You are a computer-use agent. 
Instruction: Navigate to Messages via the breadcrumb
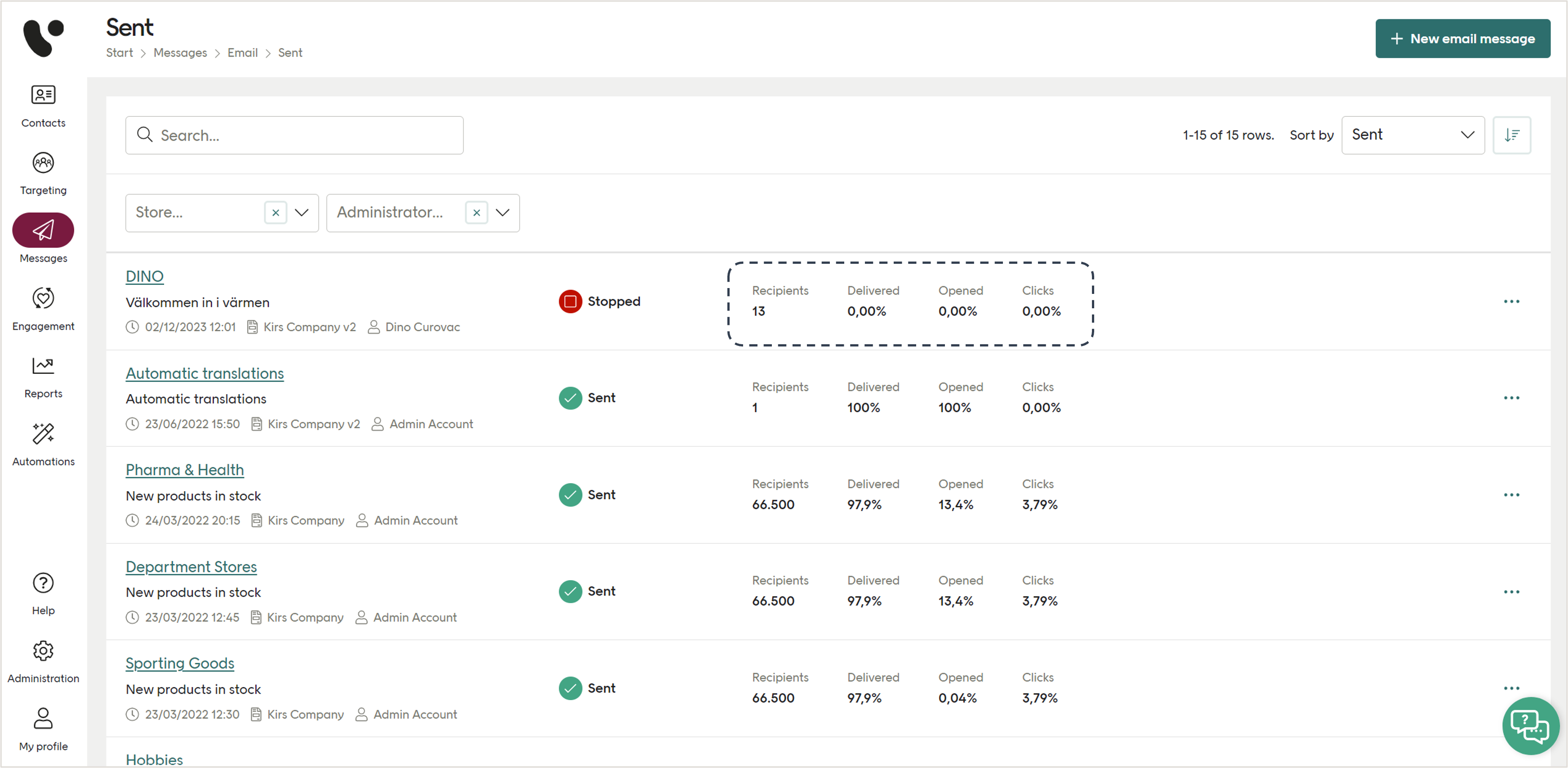point(180,52)
